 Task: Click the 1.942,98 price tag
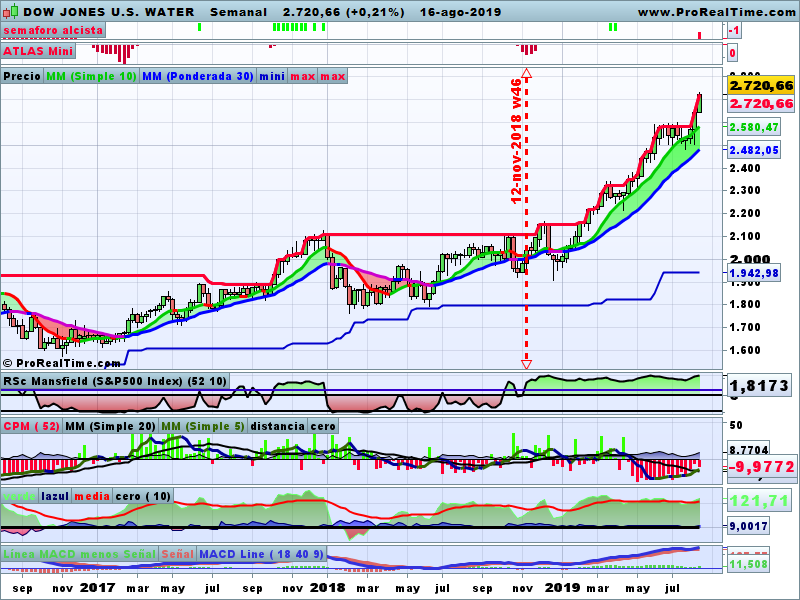click(754, 273)
